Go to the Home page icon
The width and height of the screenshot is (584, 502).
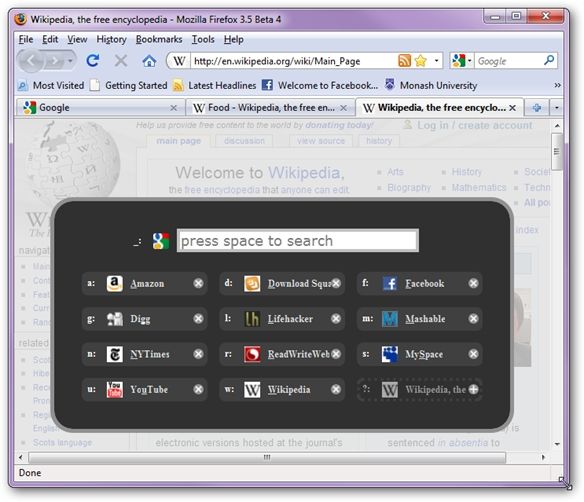pos(149,61)
